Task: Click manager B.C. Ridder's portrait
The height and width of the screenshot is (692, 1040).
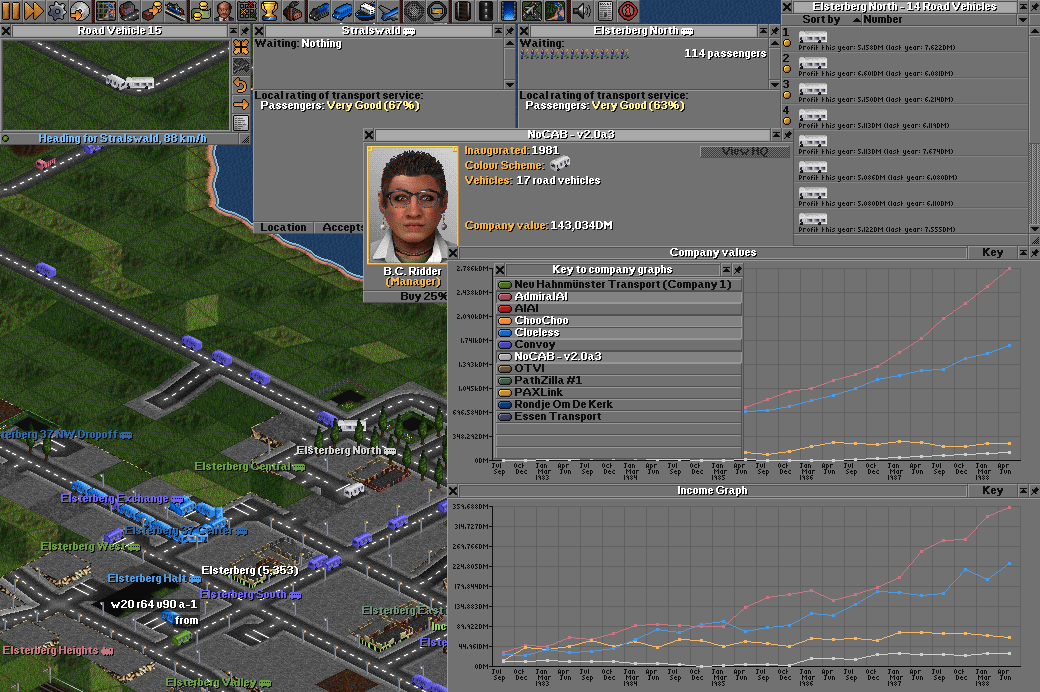Action: point(412,205)
